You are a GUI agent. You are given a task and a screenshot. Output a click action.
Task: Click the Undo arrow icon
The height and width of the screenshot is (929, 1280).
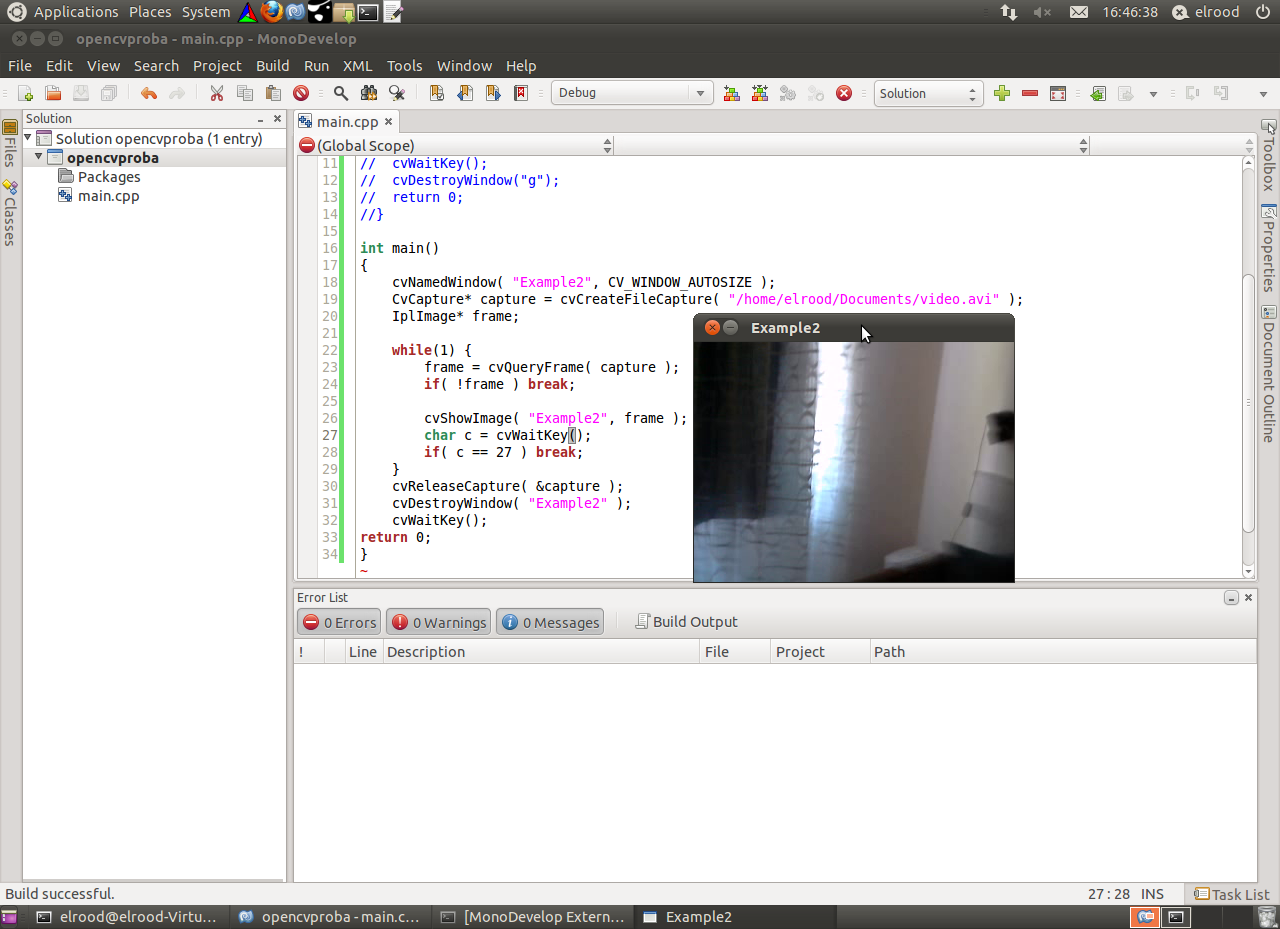click(149, 93)
